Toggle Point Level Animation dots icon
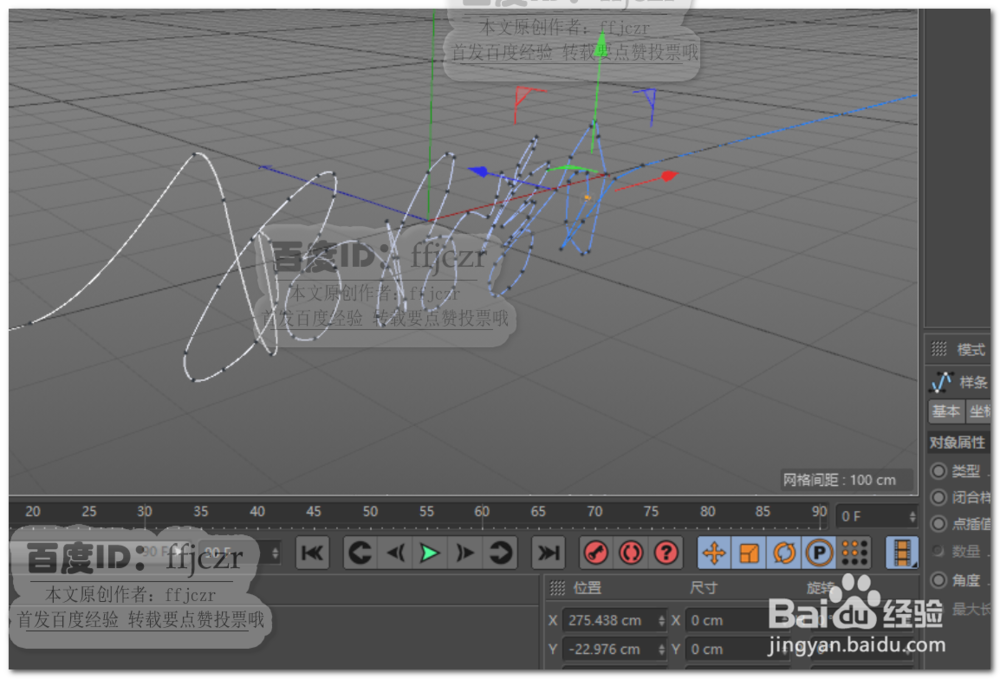The image size is (1000, 679). pyautogui.click(x=855, y=553)
